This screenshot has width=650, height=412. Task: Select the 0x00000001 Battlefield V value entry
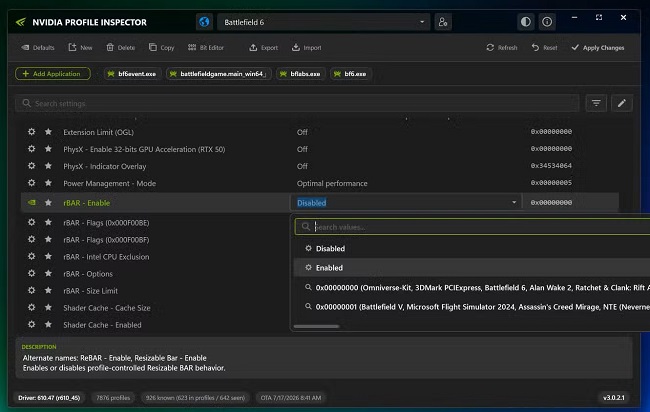click(x=472, y=307)
